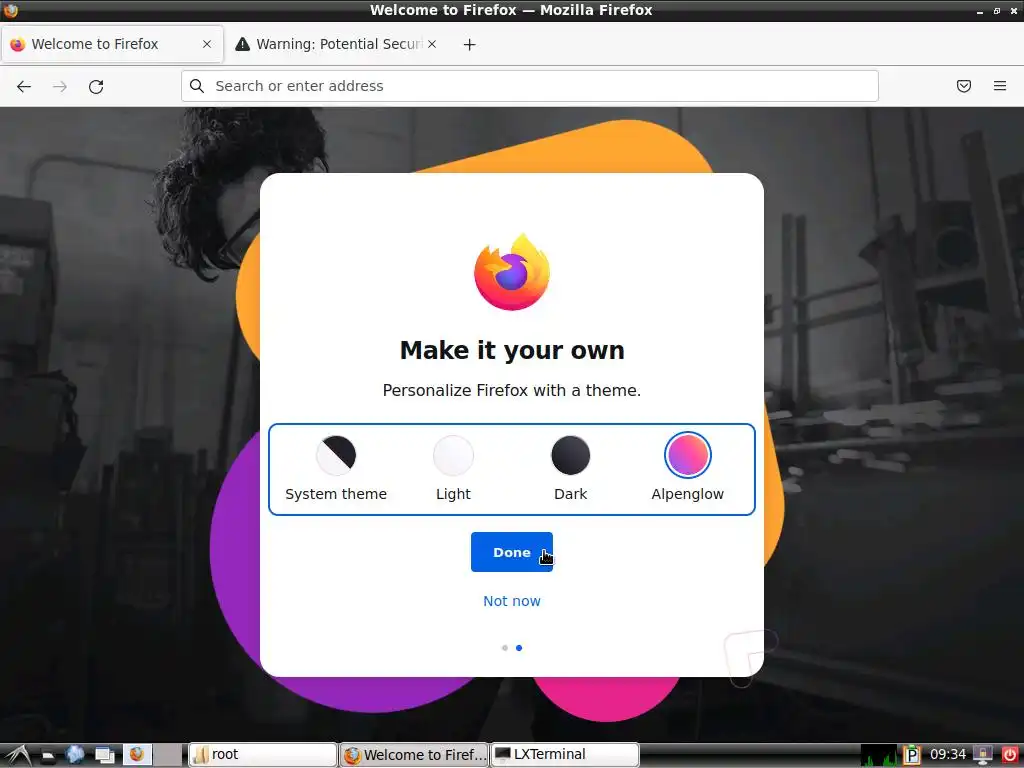Go to first onboarding step dot

click(x=505, y=648)
